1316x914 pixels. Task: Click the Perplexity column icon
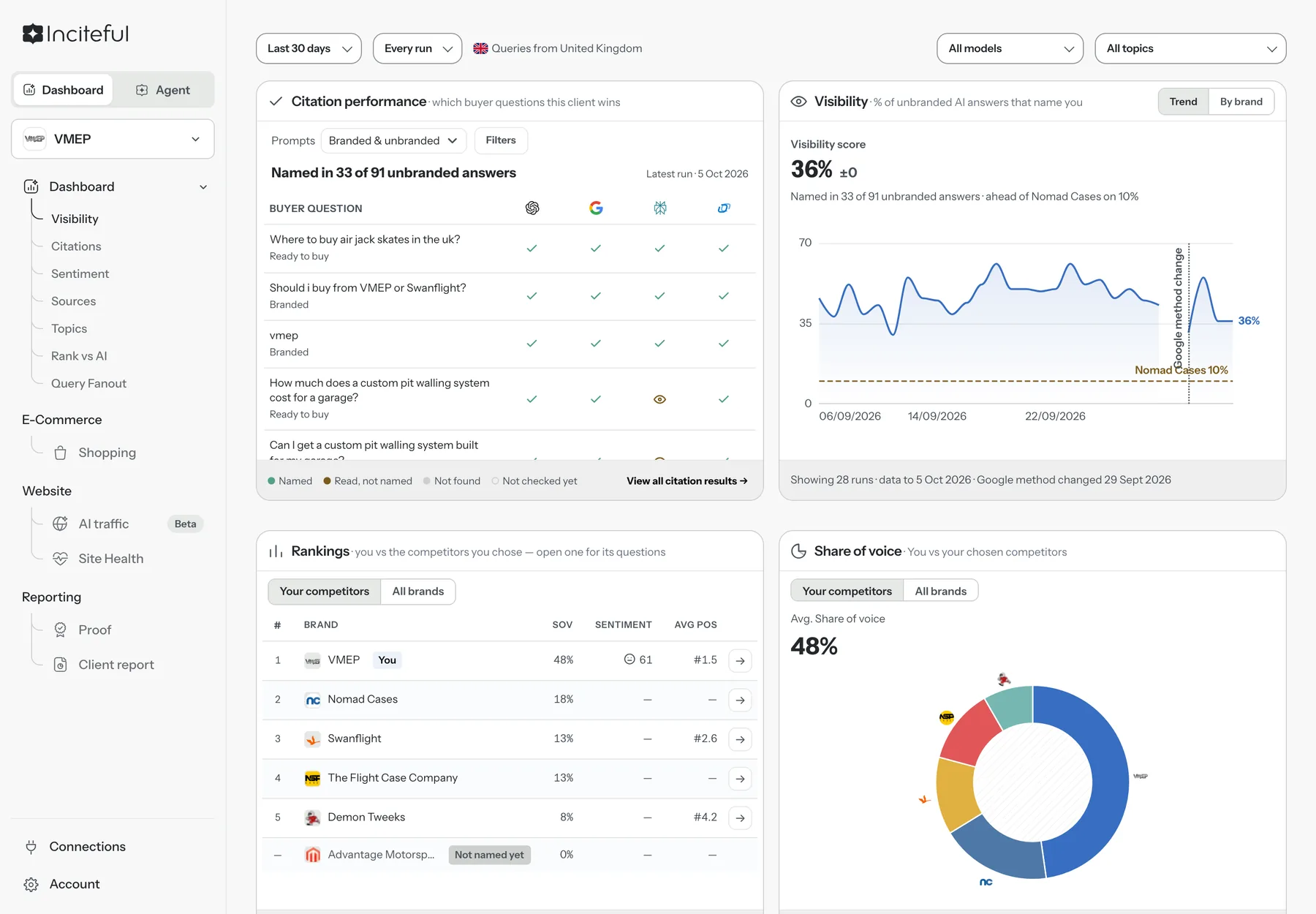[660, 208]
